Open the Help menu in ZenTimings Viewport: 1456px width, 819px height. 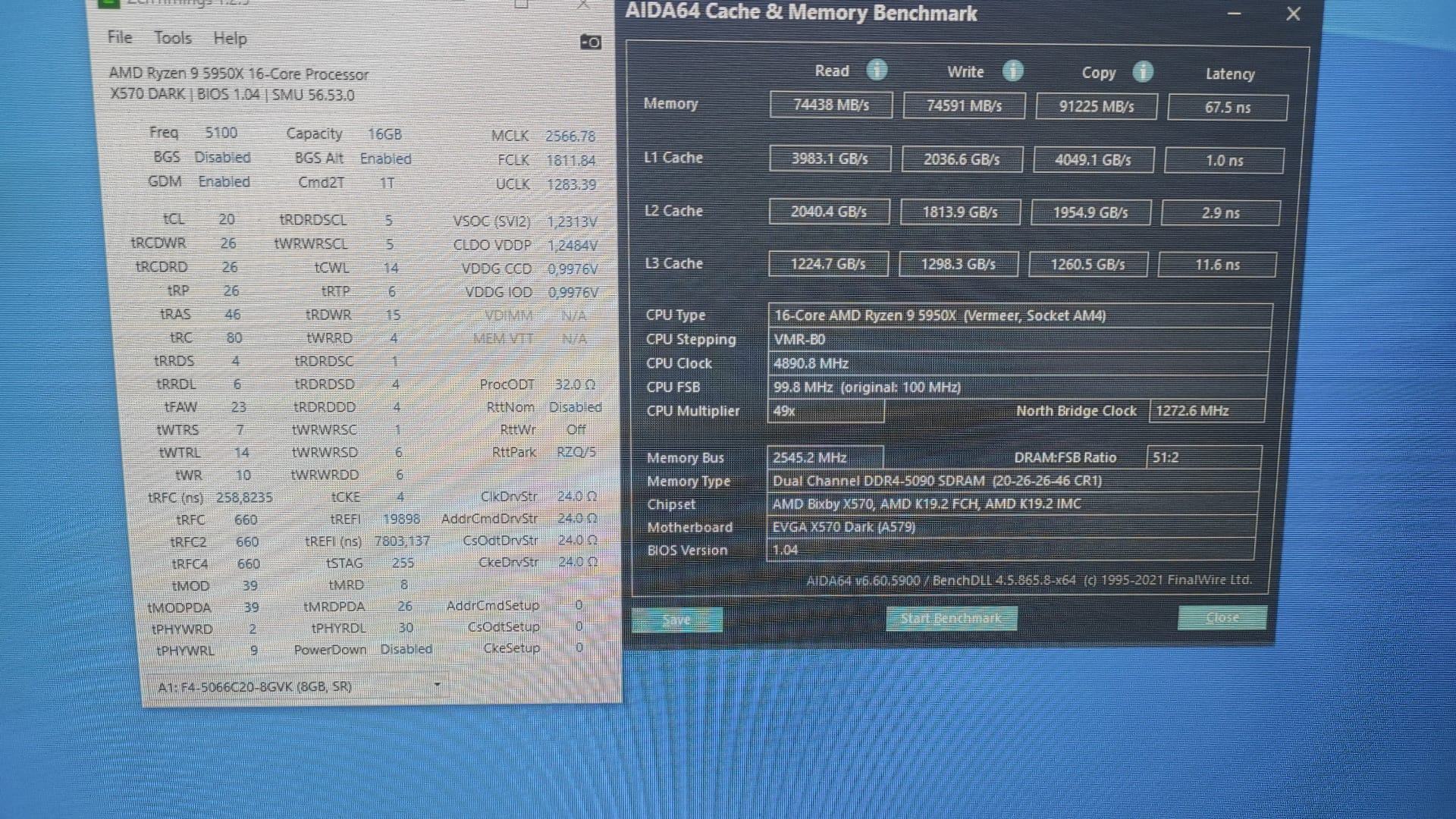pos(230,39)
